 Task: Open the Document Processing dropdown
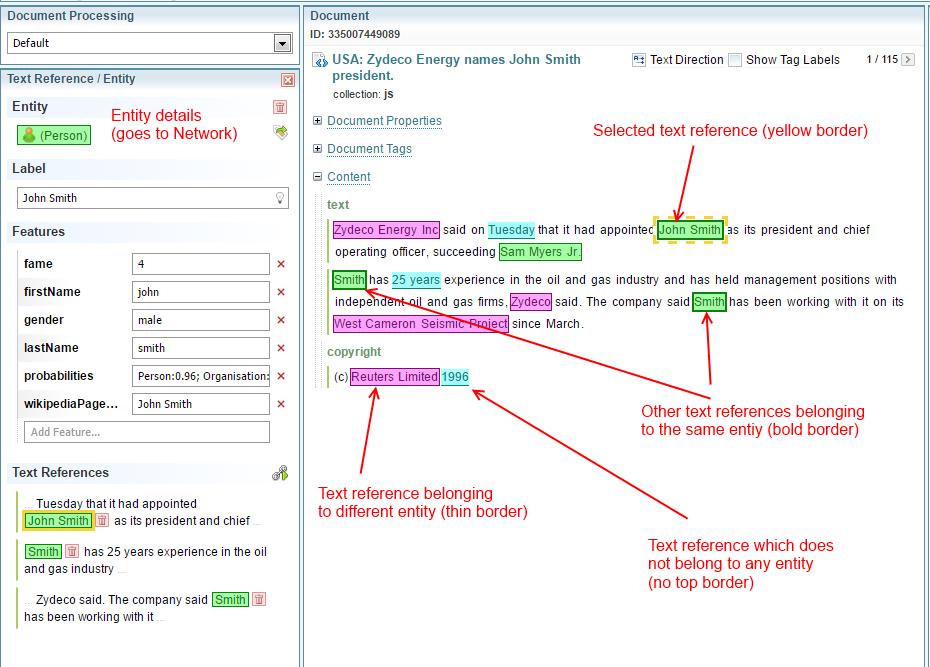coord(282,43)
